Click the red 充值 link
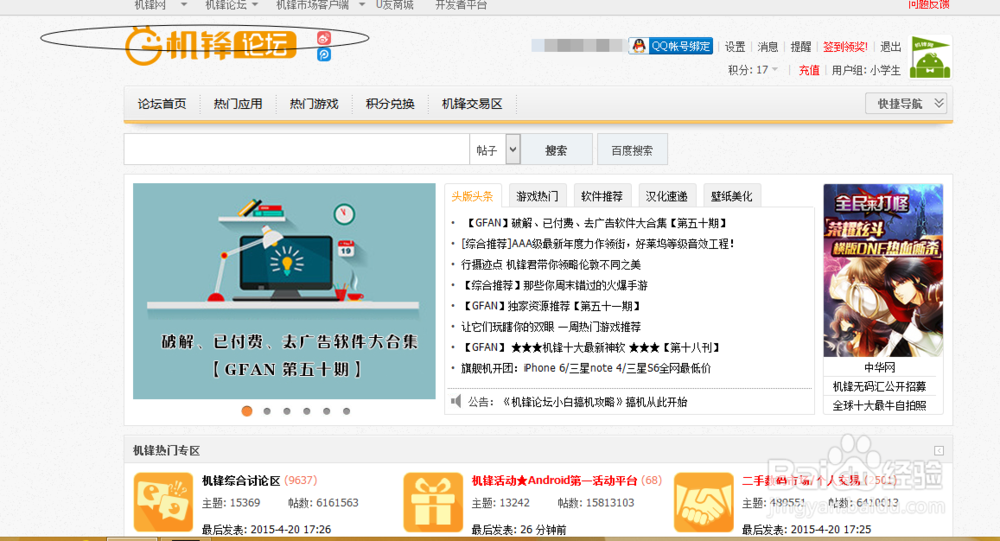 click(809, 70)
